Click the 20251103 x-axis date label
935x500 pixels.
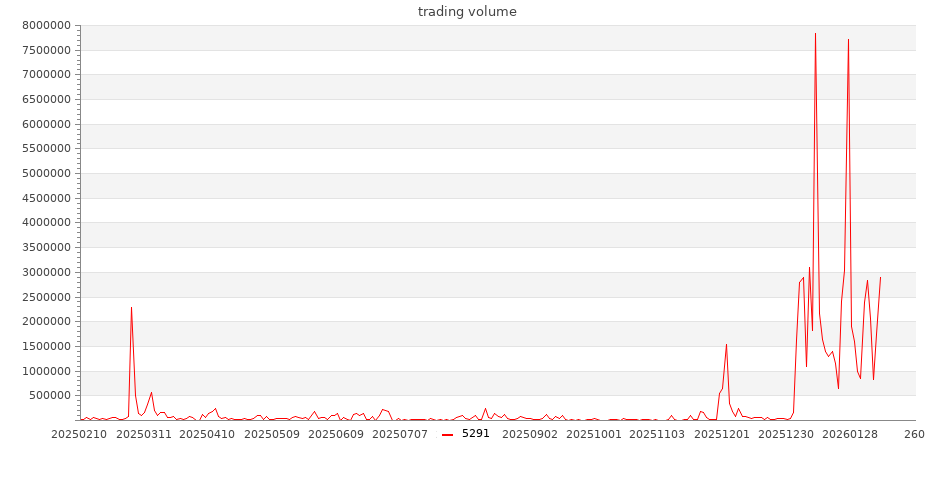point(658,434)
